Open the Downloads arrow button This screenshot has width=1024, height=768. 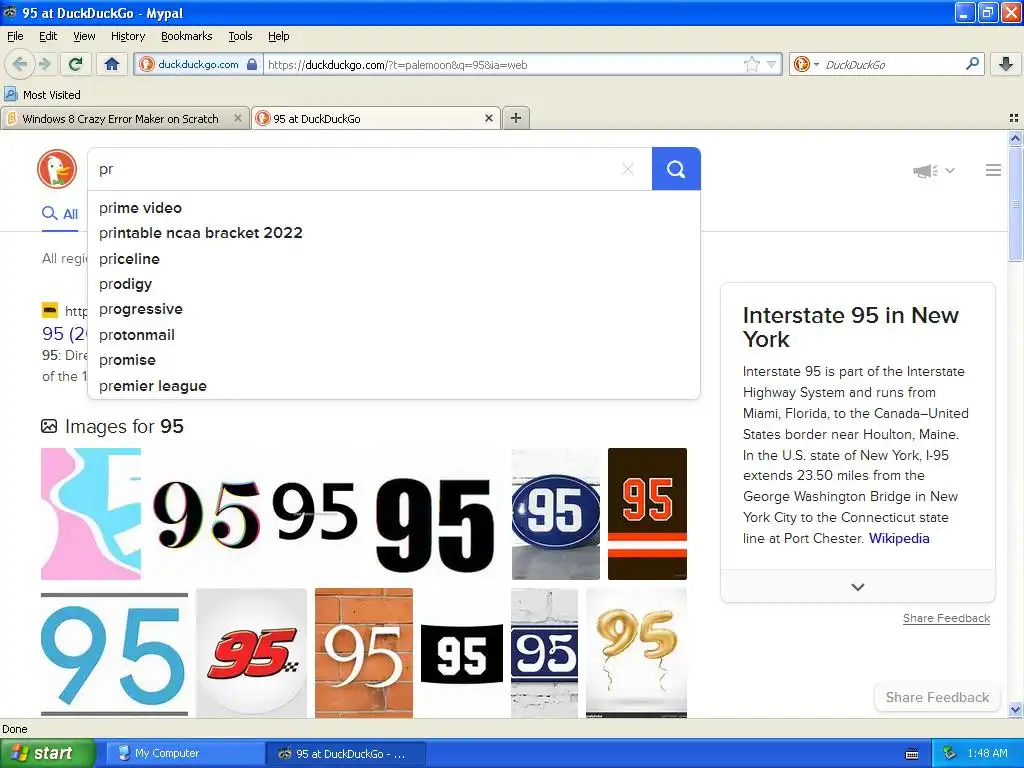pos(1006,64)
